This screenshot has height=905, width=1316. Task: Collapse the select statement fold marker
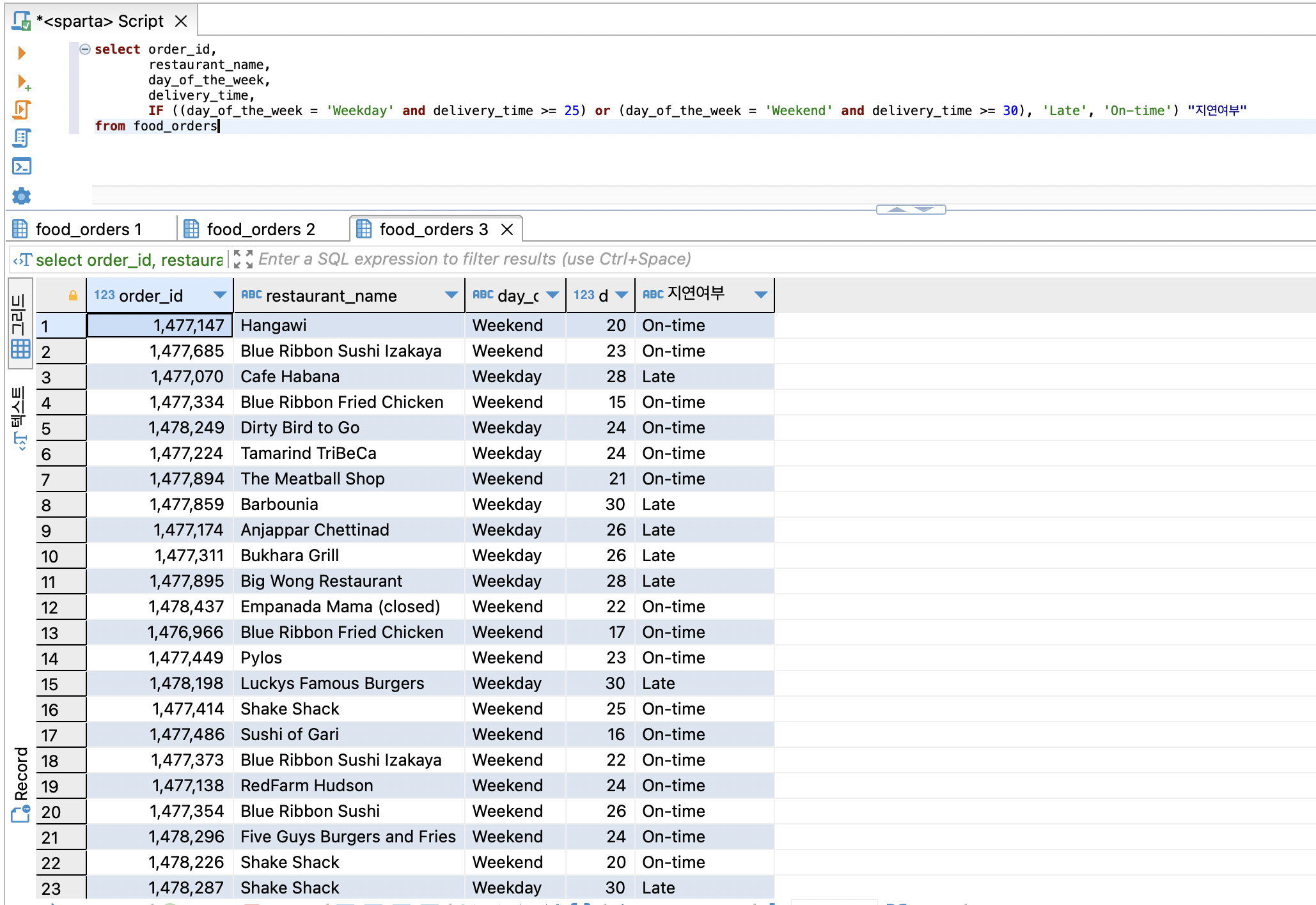85,49
